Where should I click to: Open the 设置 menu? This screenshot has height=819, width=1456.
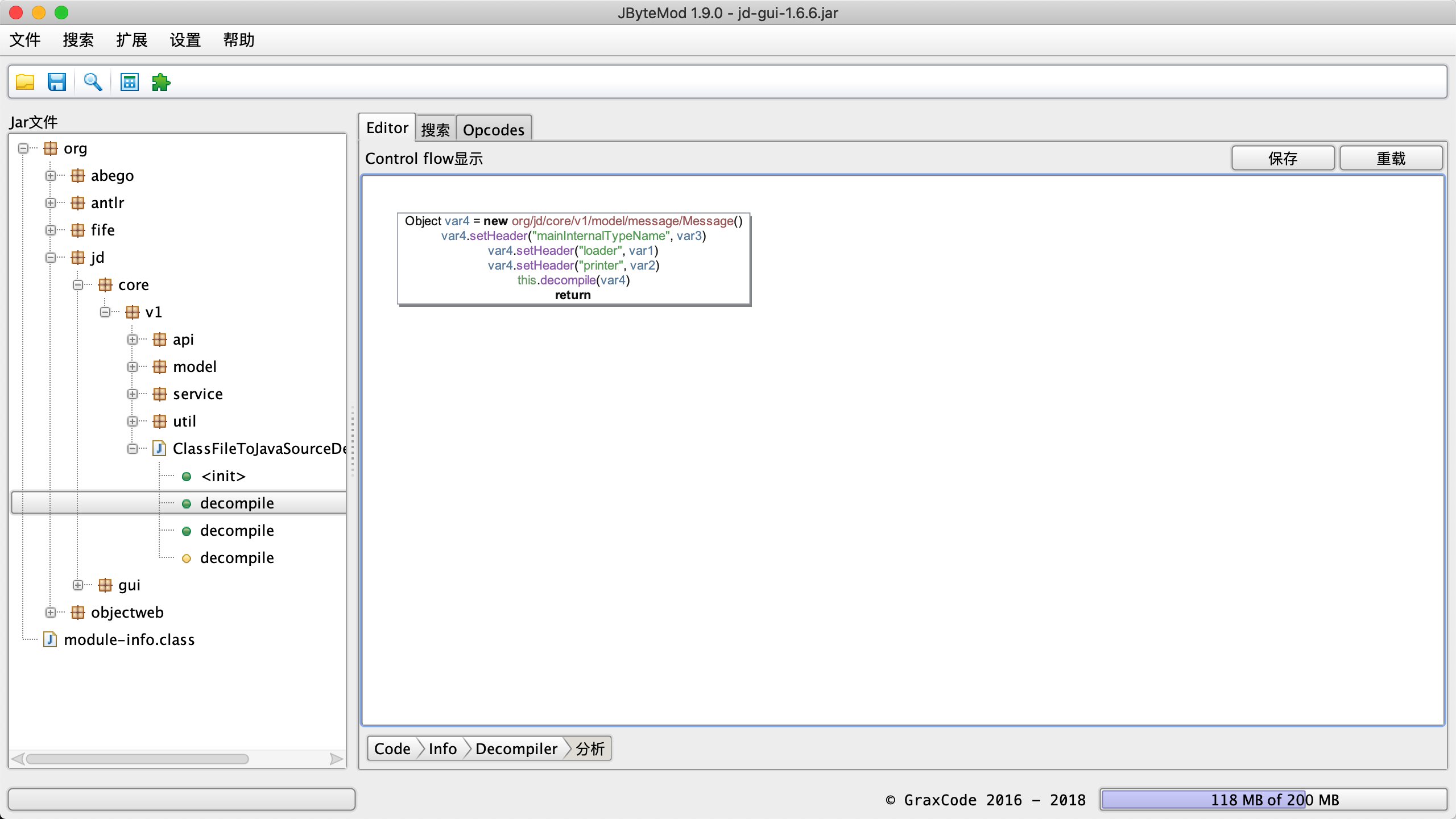point(184,40)
